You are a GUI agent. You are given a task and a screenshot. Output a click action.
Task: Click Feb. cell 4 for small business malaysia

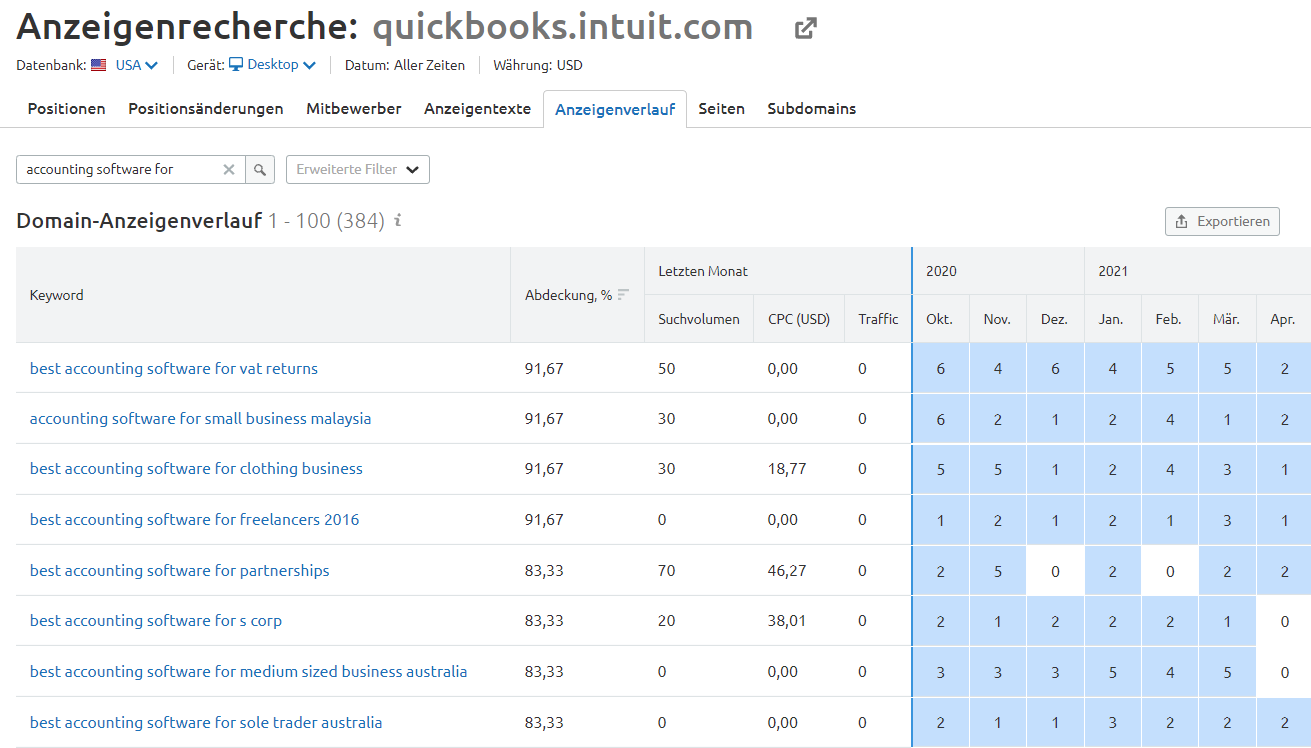coord(1170,419)
